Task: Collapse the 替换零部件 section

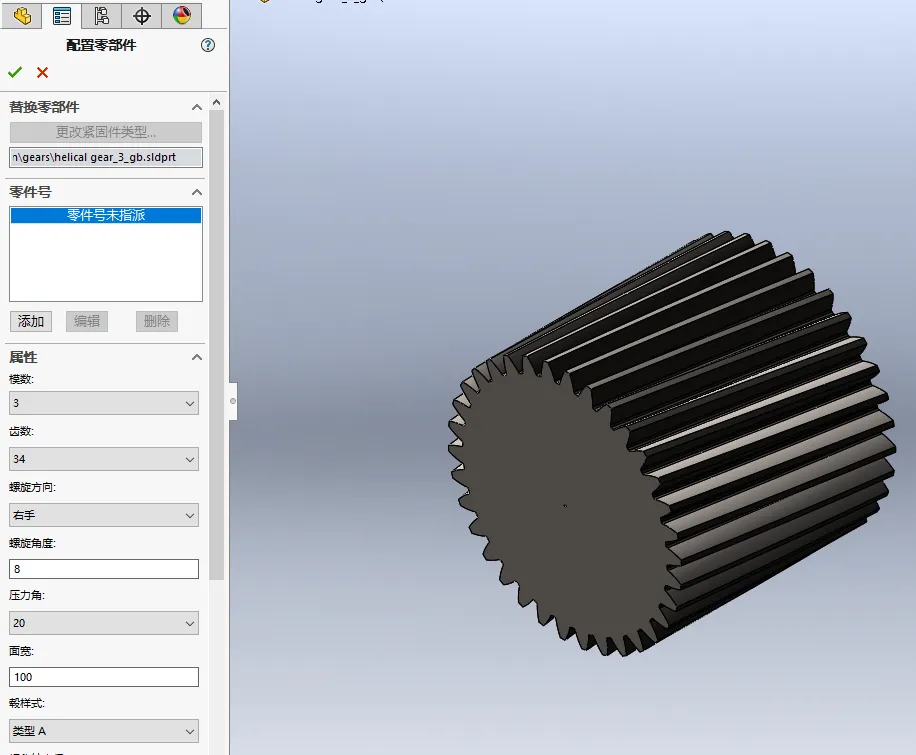Action: pyautogui.click(x=197, y=107)
